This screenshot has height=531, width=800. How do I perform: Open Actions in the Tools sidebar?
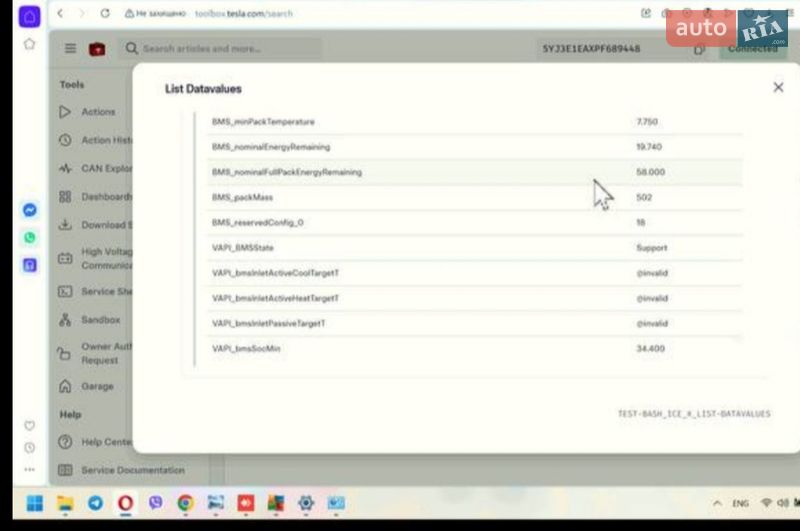pos(97,112)
